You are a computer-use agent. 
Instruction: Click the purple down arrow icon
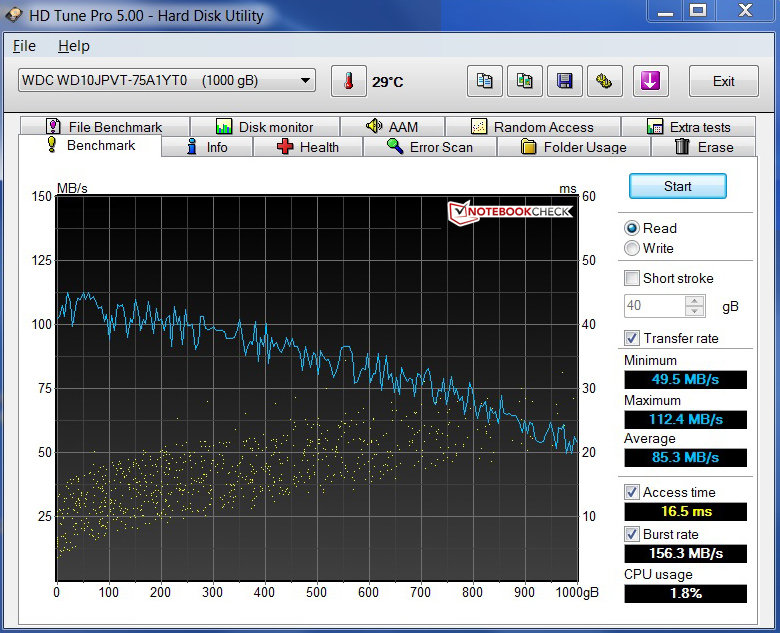(650, 81)
